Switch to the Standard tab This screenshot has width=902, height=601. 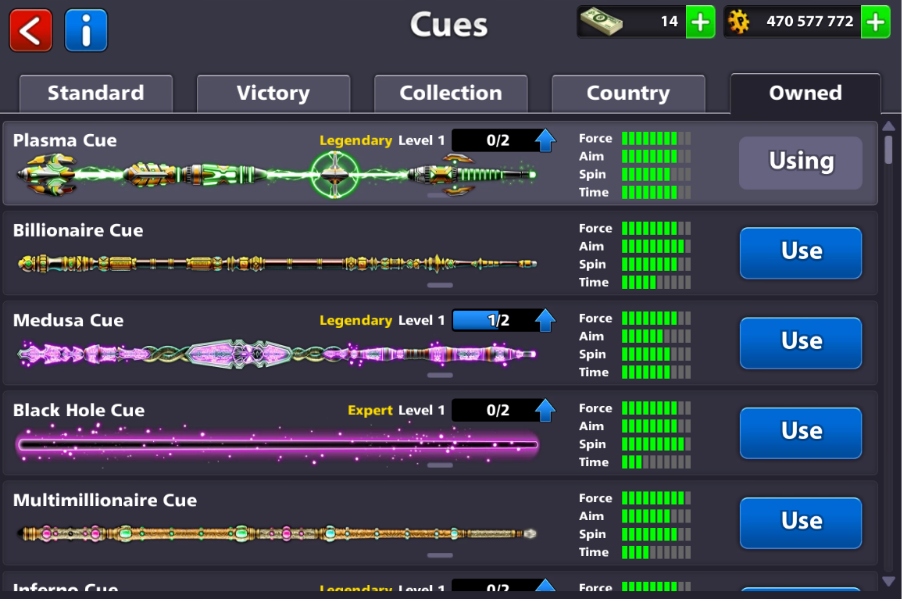click(x=96, y=93)
